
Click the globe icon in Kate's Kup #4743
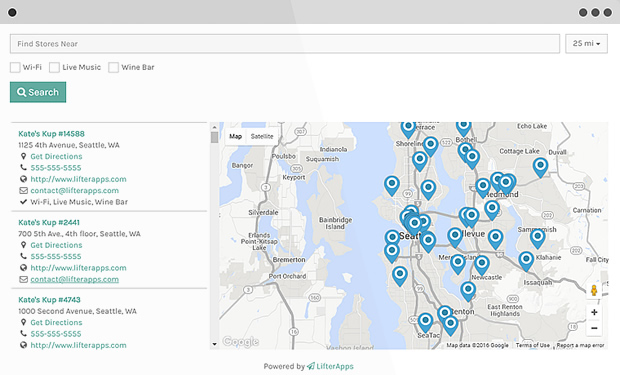tap(23, 345)
